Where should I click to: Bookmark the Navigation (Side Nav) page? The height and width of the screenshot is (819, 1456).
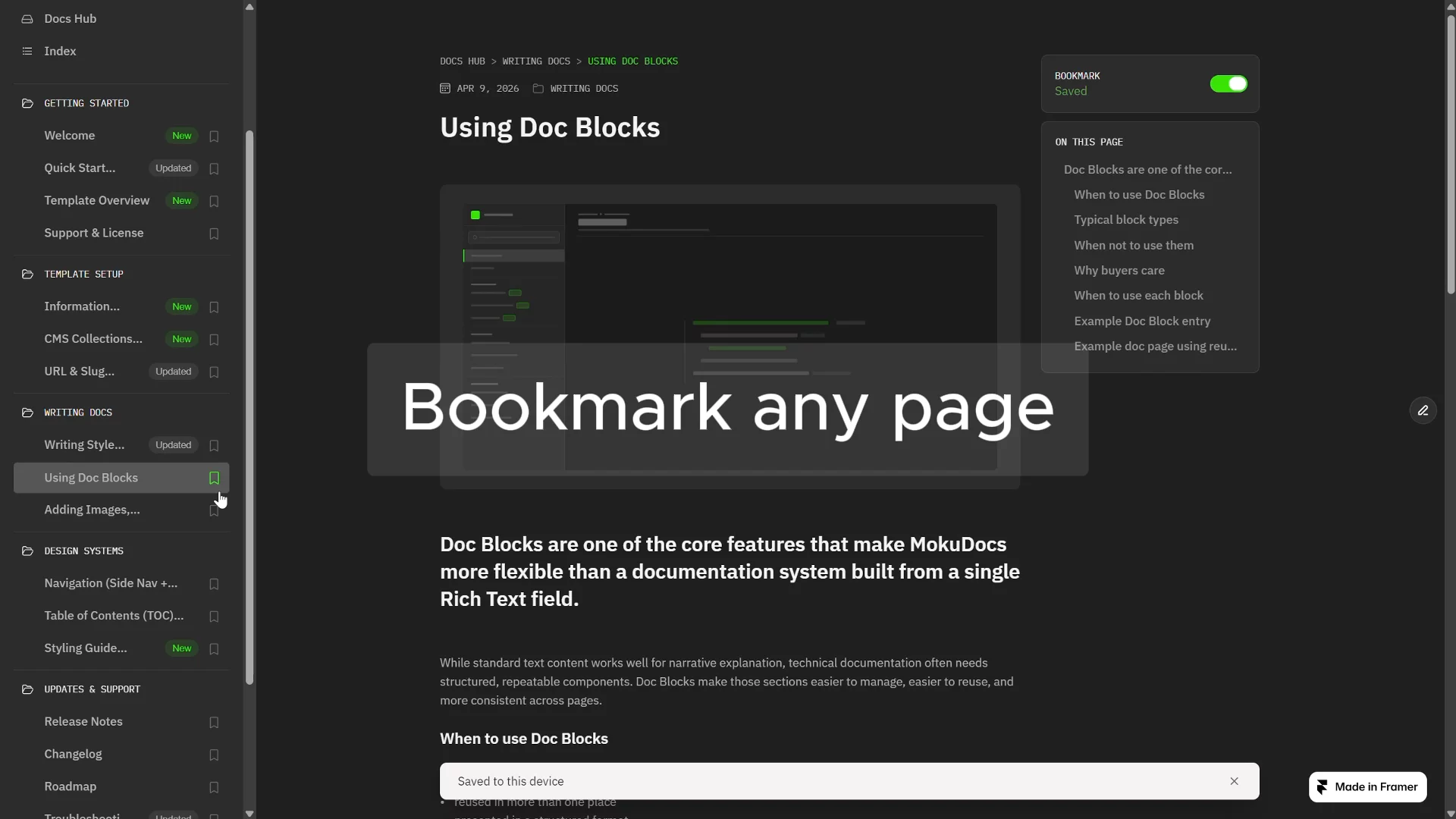[x=214, y=585]
